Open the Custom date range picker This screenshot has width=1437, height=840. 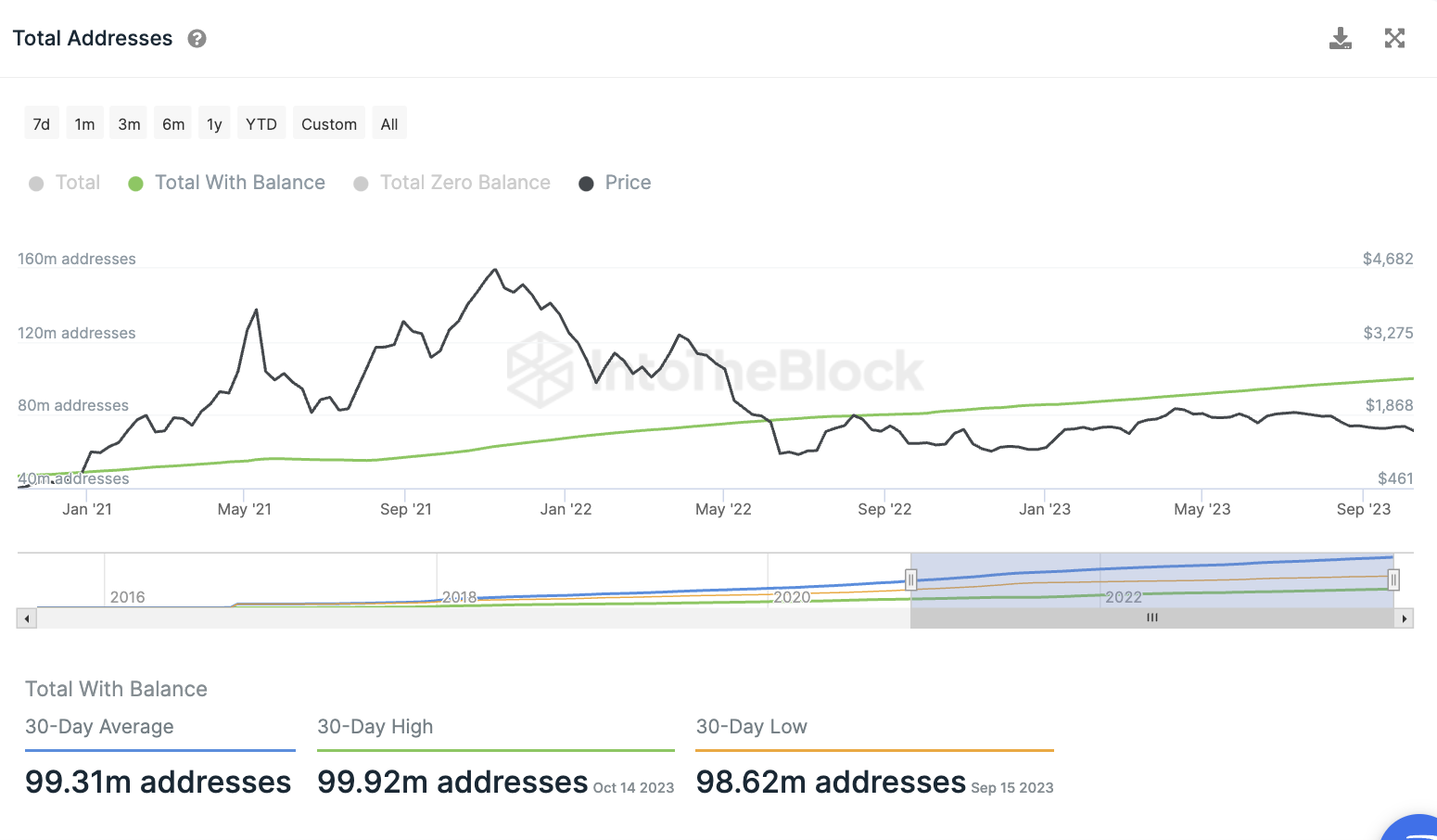click(x=329, y=123)
